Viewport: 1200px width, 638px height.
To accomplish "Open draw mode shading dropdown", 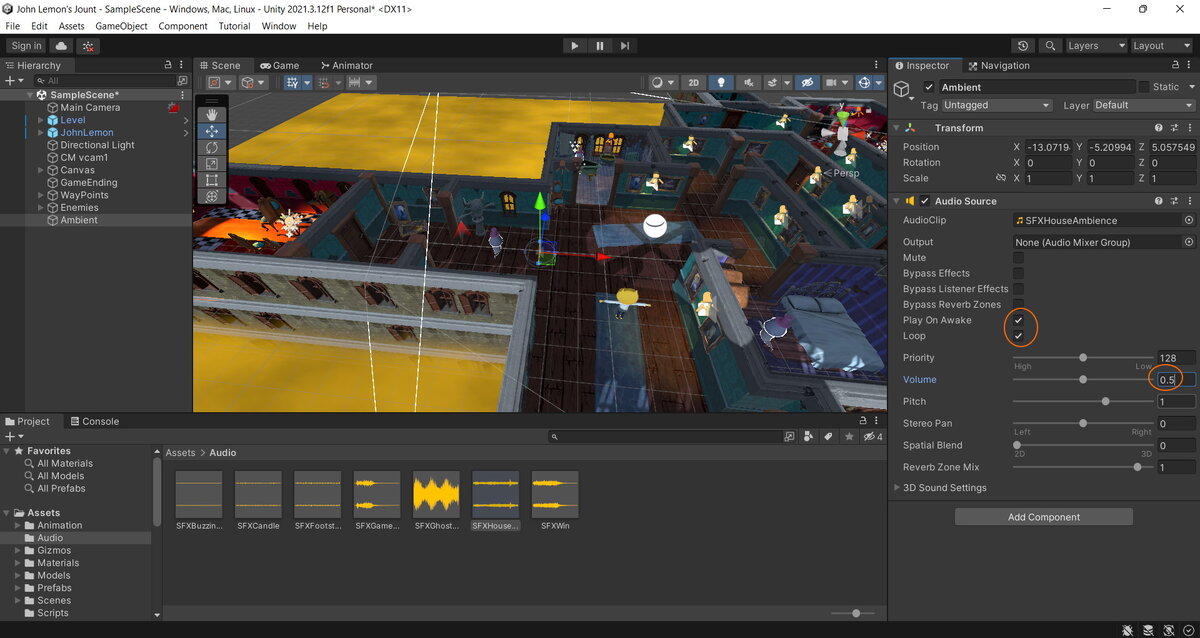I will 661,83.
